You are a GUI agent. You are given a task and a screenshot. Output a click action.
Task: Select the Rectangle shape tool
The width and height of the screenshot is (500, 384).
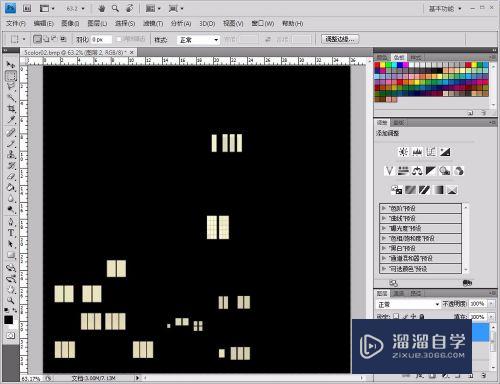tap(11, 255)
